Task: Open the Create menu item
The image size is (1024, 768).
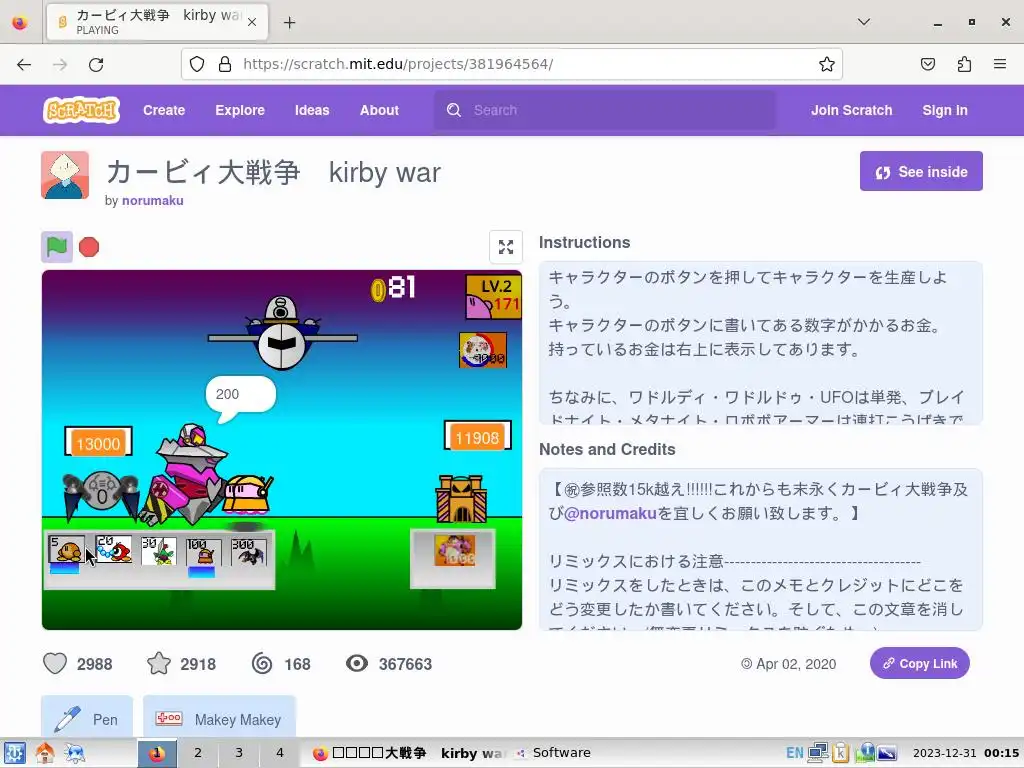Action: coord(164,110)
